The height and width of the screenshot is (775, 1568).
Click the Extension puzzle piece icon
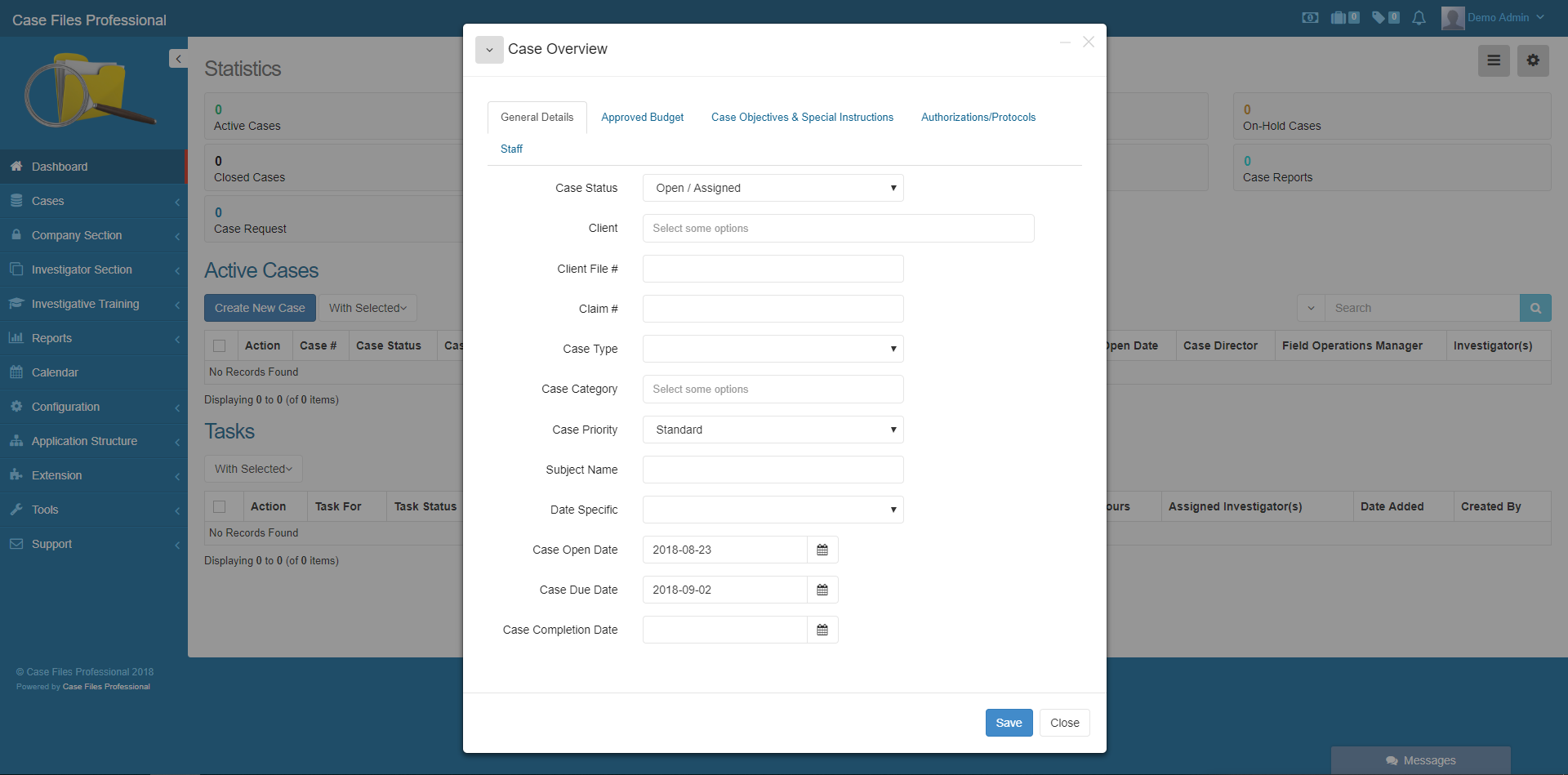[16, 474]
